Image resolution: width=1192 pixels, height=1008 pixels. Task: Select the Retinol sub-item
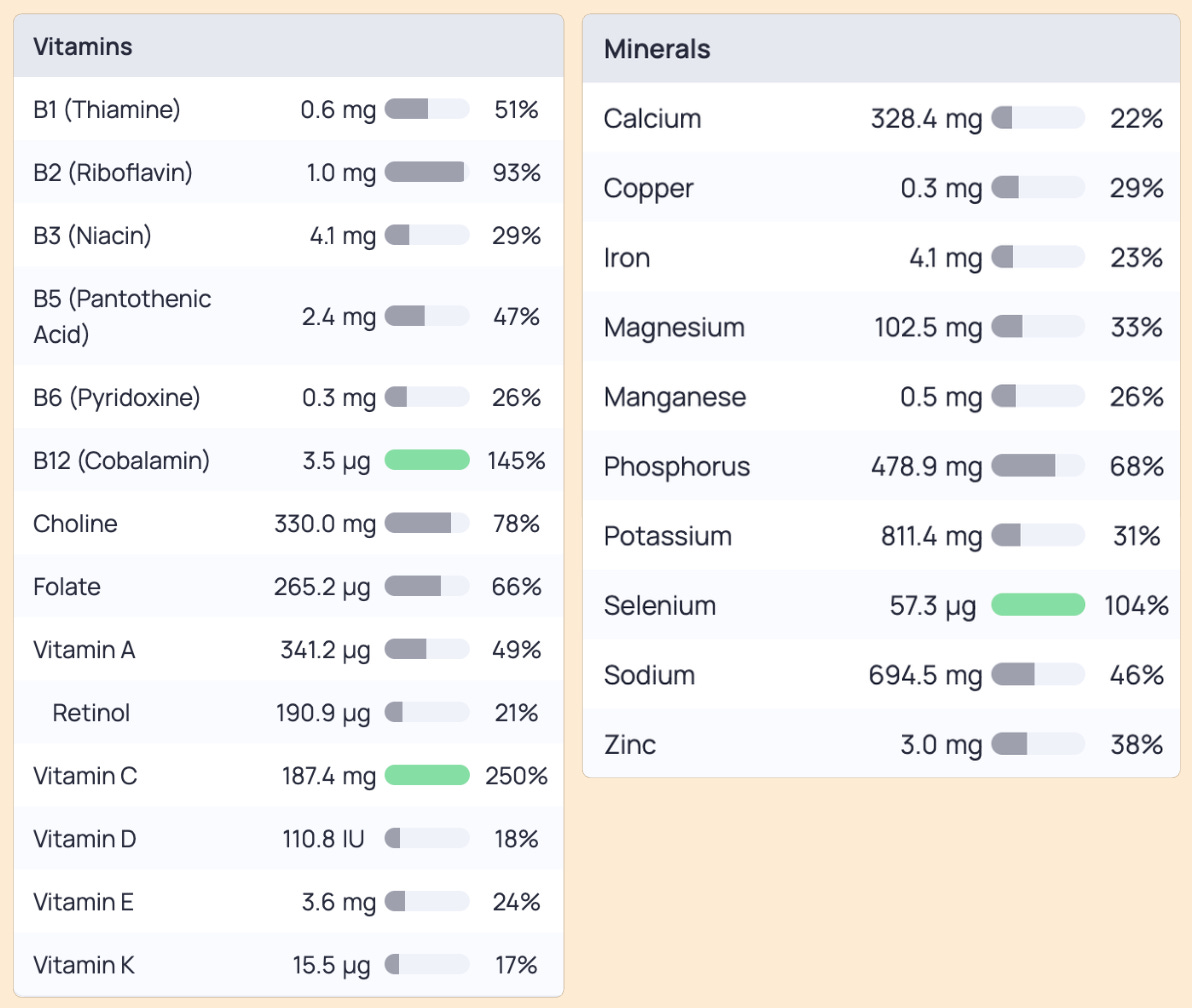[91, 713]
